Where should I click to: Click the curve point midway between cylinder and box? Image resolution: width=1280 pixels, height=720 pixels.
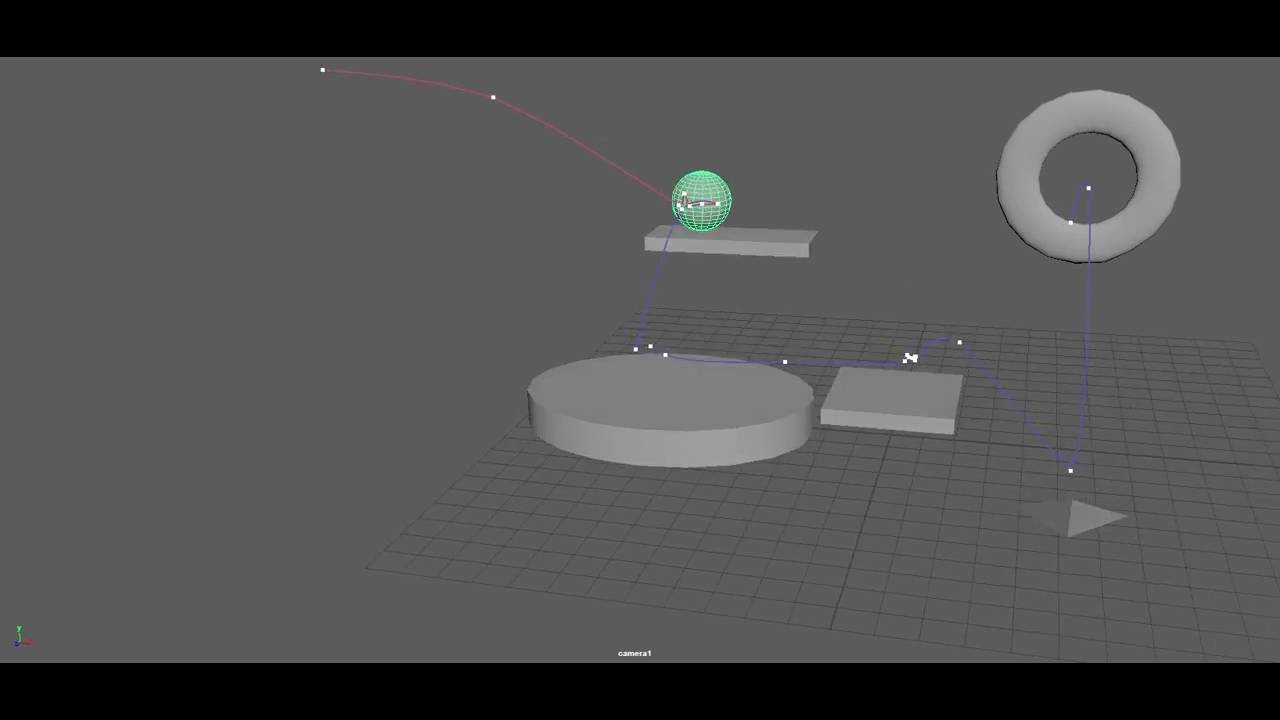click(x=785, y=362)
